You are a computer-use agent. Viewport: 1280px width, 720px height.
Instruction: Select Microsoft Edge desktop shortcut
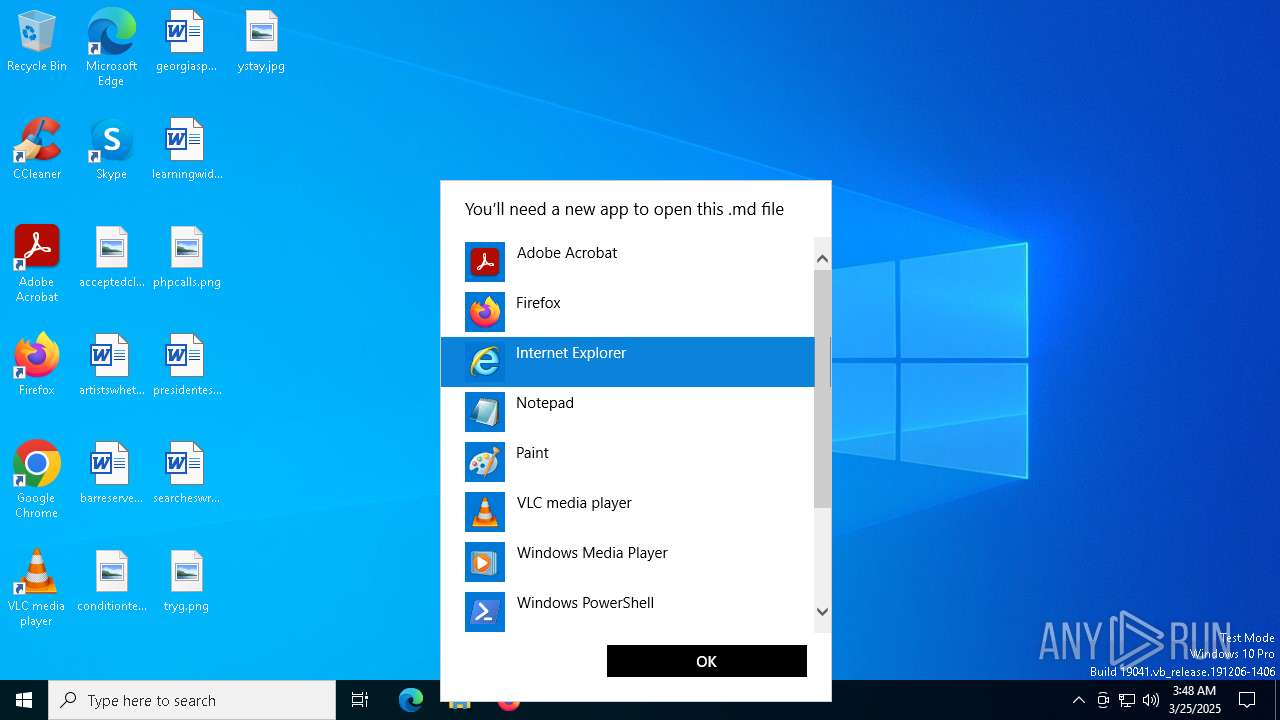pyautogui.click(x=111, y=47)
